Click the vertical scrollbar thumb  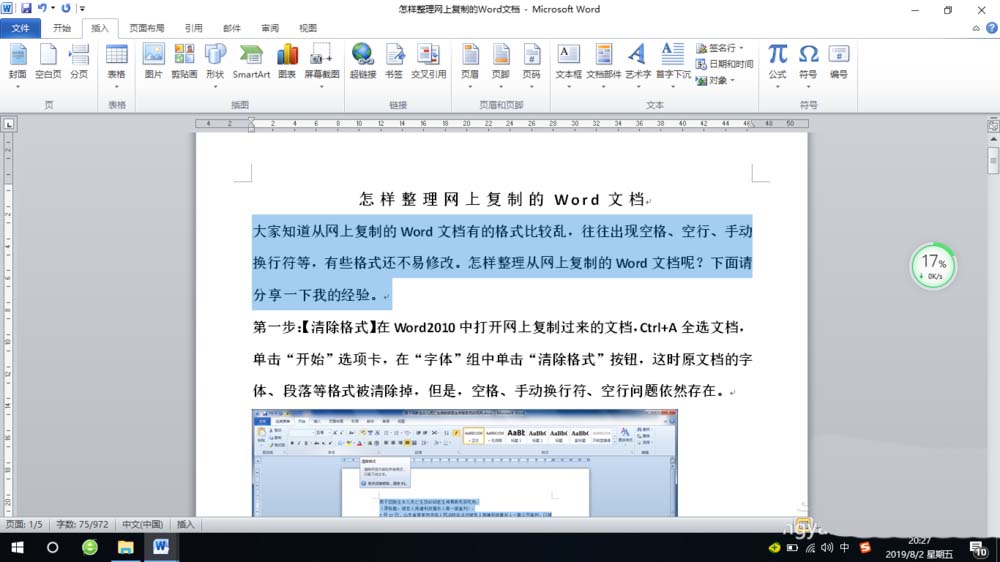pyautogui.click(x=993, y=160)
